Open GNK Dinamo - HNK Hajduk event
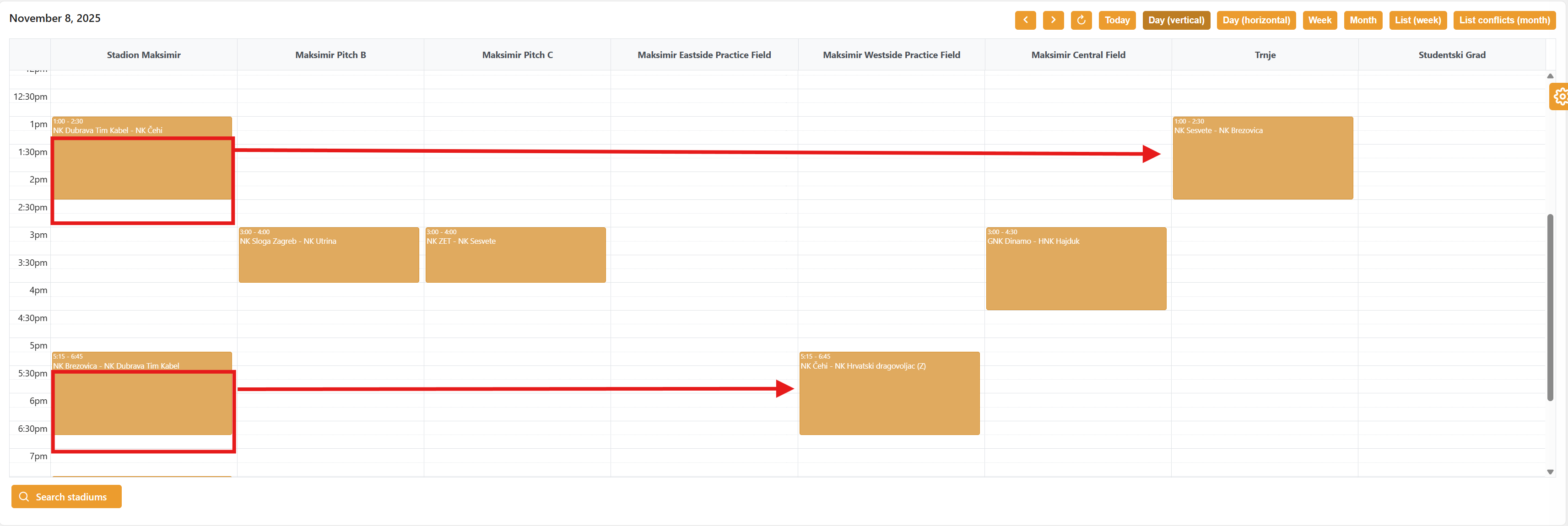This screenshot has height=526, width=1568. point(1076,269)
